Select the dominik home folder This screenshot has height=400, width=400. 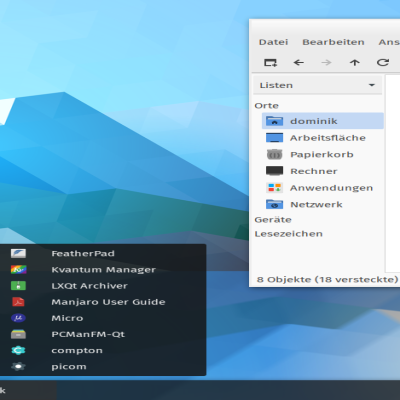coord(323,121)
